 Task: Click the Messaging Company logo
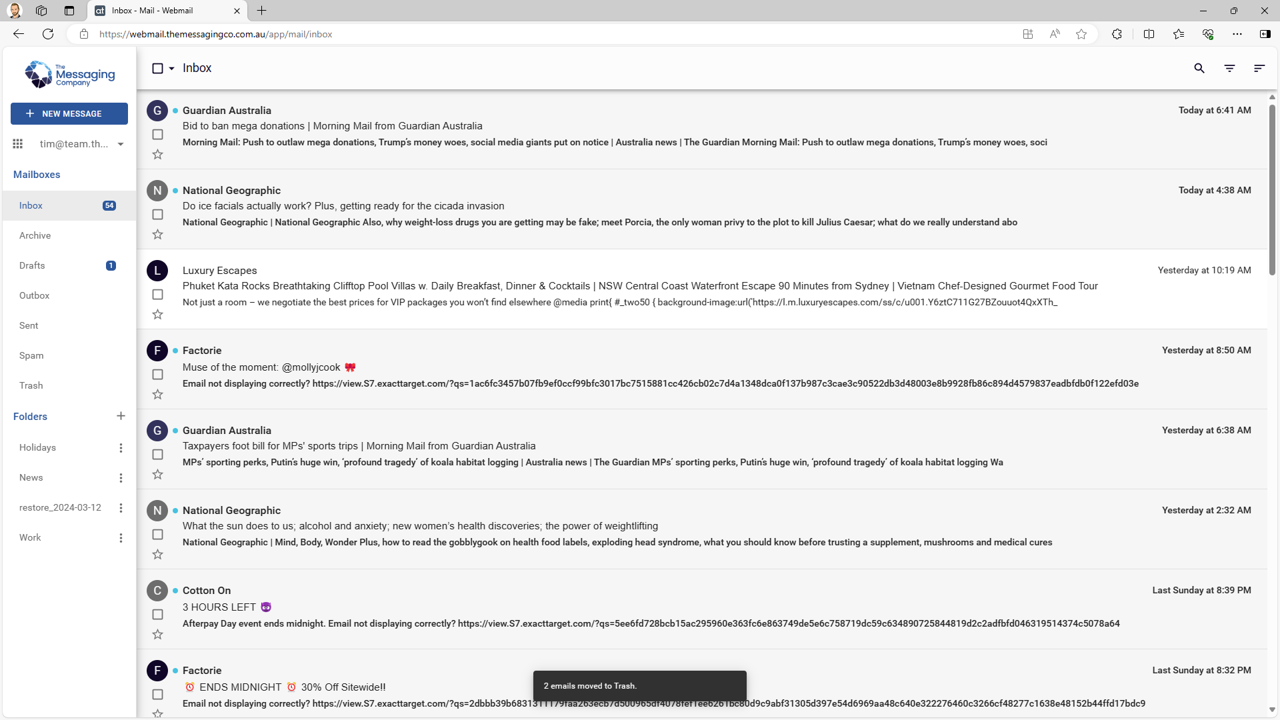tap(69, 74)
